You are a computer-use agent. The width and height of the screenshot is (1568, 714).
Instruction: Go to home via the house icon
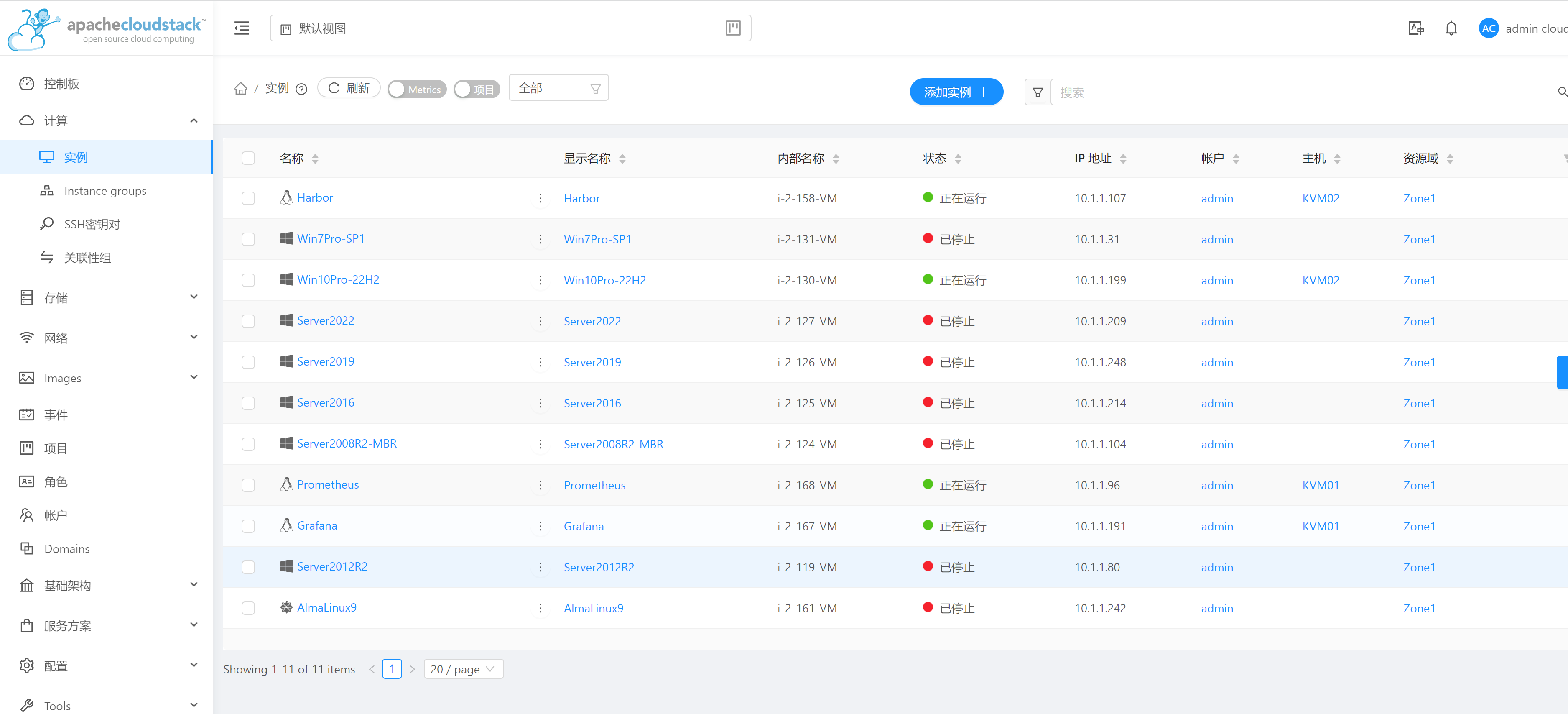pos(241,88)
